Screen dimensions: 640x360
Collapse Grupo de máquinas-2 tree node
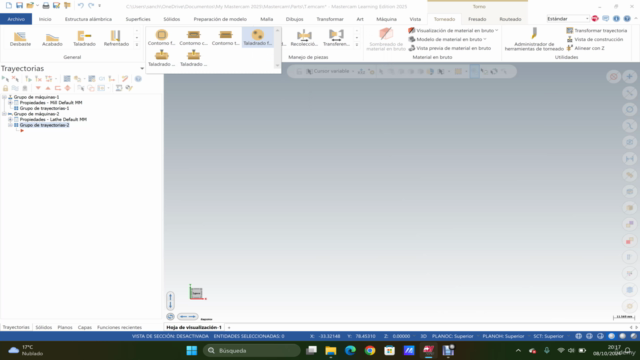tap(4, 114)
